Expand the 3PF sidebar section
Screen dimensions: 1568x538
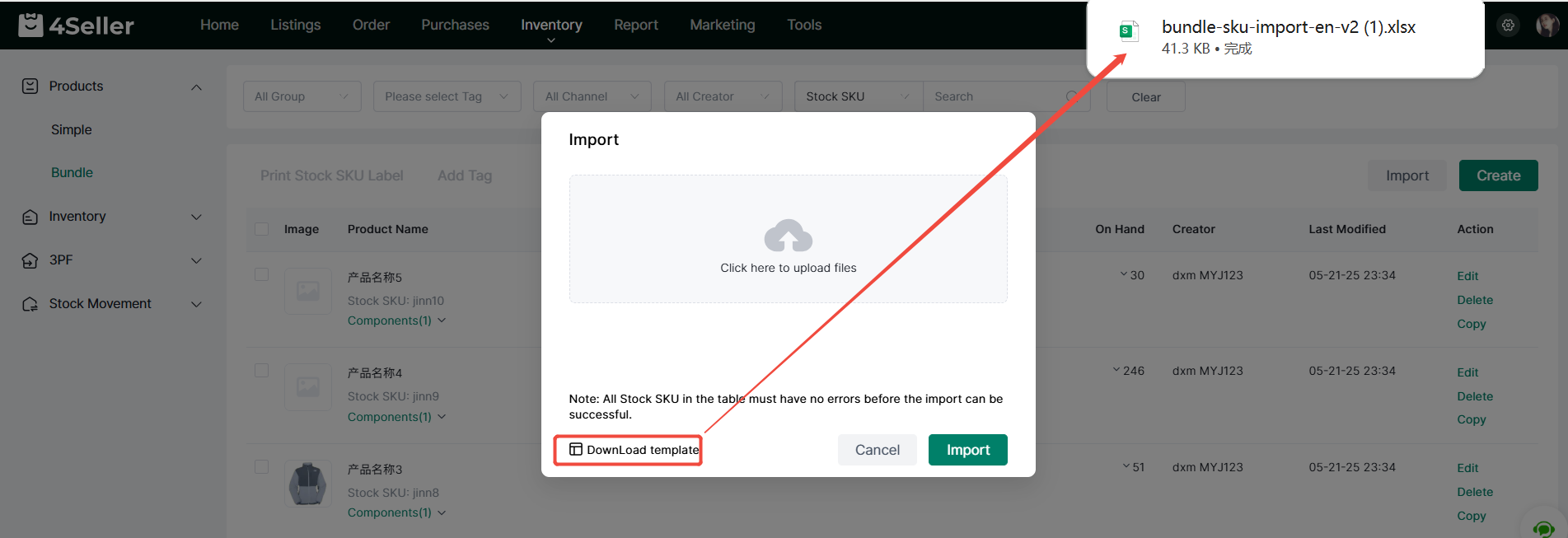pos(196,260)
